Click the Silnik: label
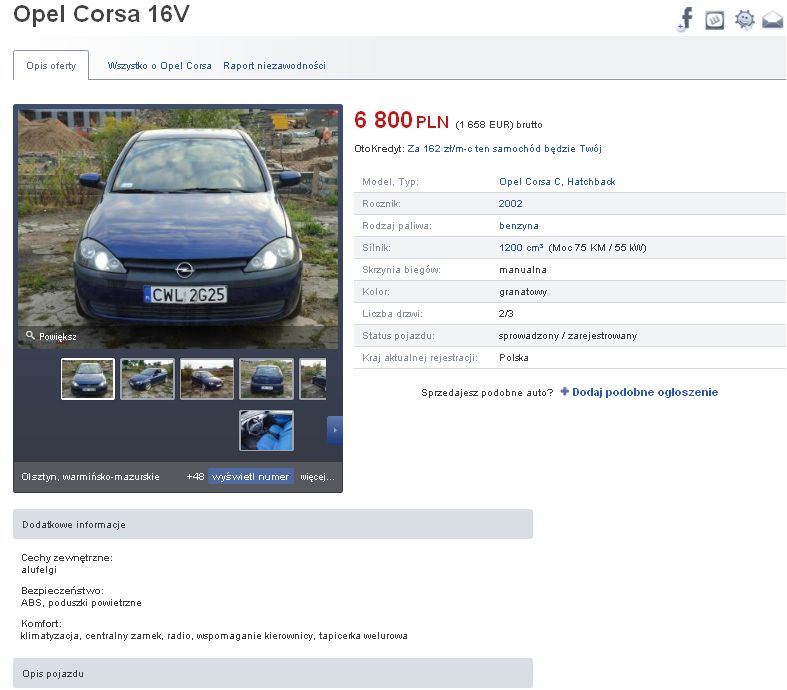The width and height of the screenshot is (787, 690). click(x=376, y=248)
